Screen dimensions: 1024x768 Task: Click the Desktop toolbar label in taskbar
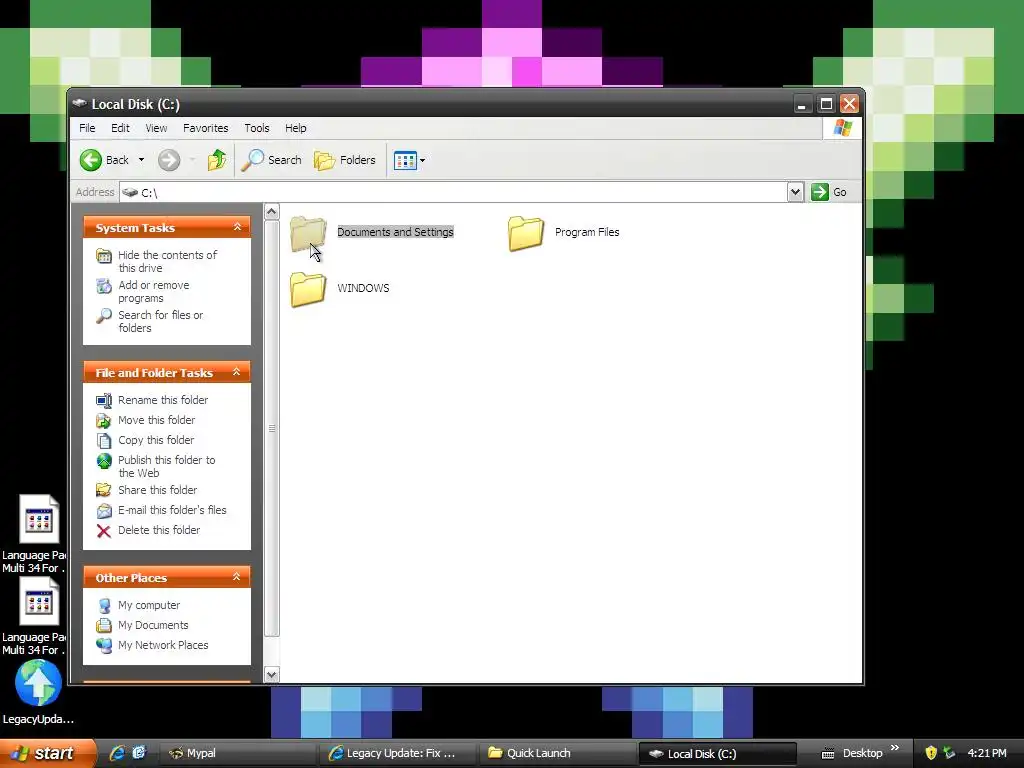coord(862,753)
